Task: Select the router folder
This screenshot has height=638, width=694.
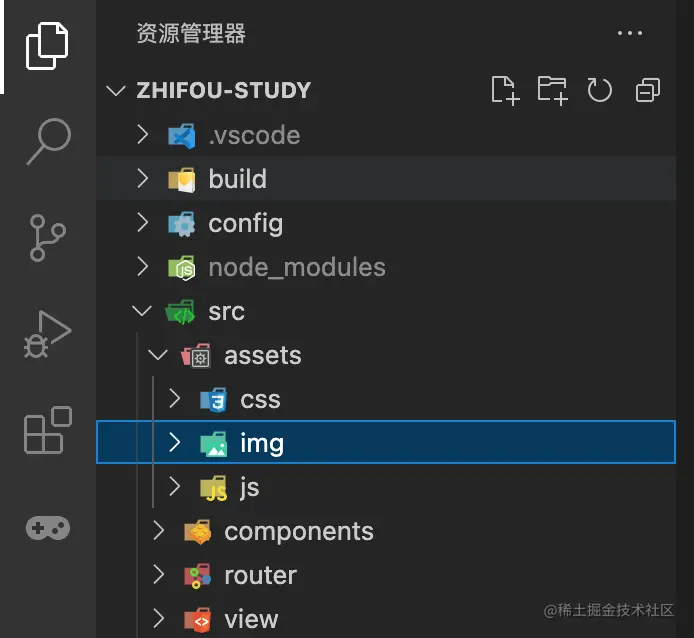Action: pos(386,575)
